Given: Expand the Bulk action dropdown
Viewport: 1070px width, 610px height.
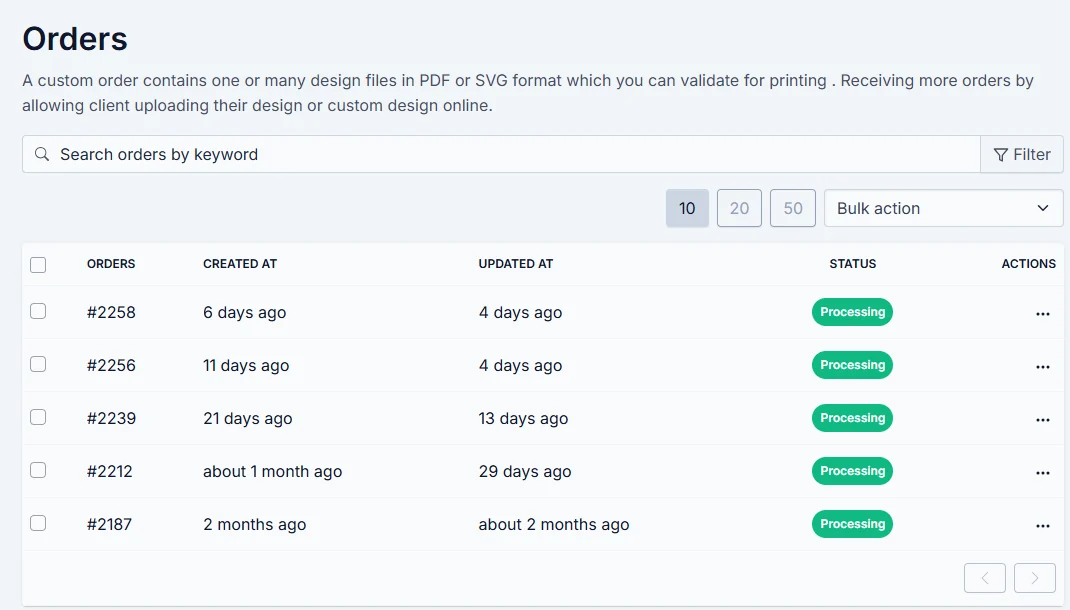Looking at the screenshot, I should (x=943, y=208).
